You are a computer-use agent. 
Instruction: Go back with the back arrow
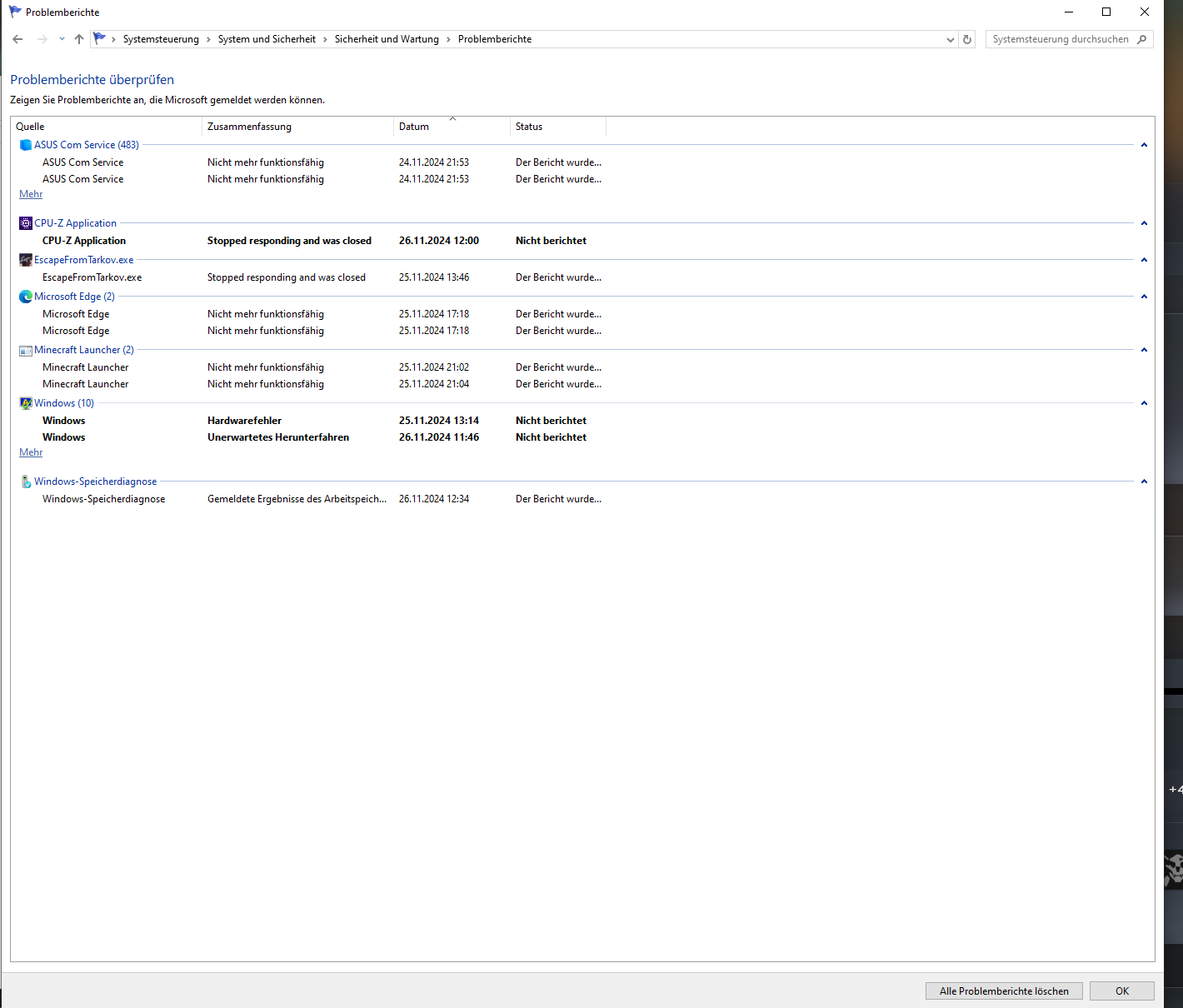[17, 39]
